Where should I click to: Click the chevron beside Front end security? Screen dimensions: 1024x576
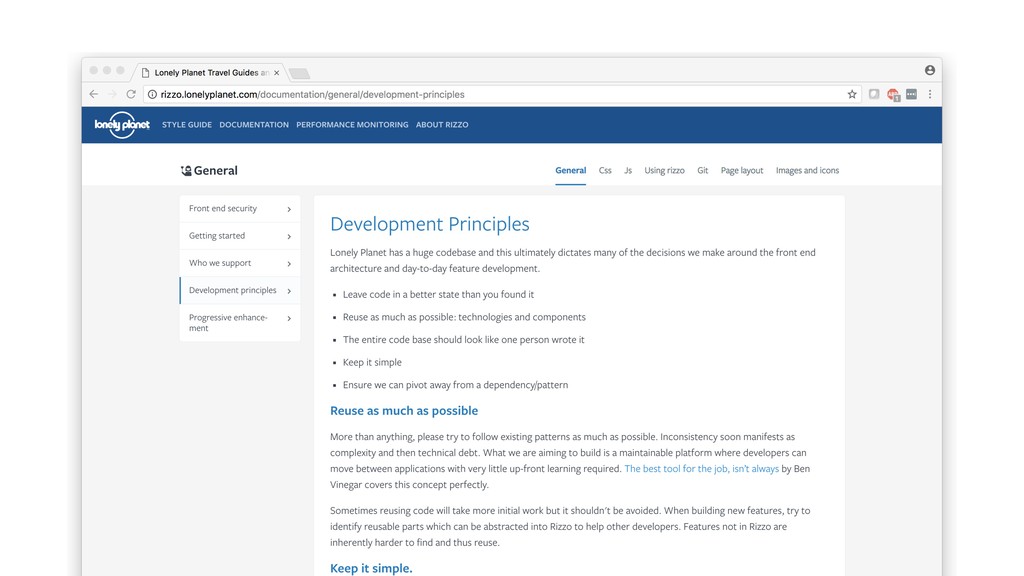289,209
